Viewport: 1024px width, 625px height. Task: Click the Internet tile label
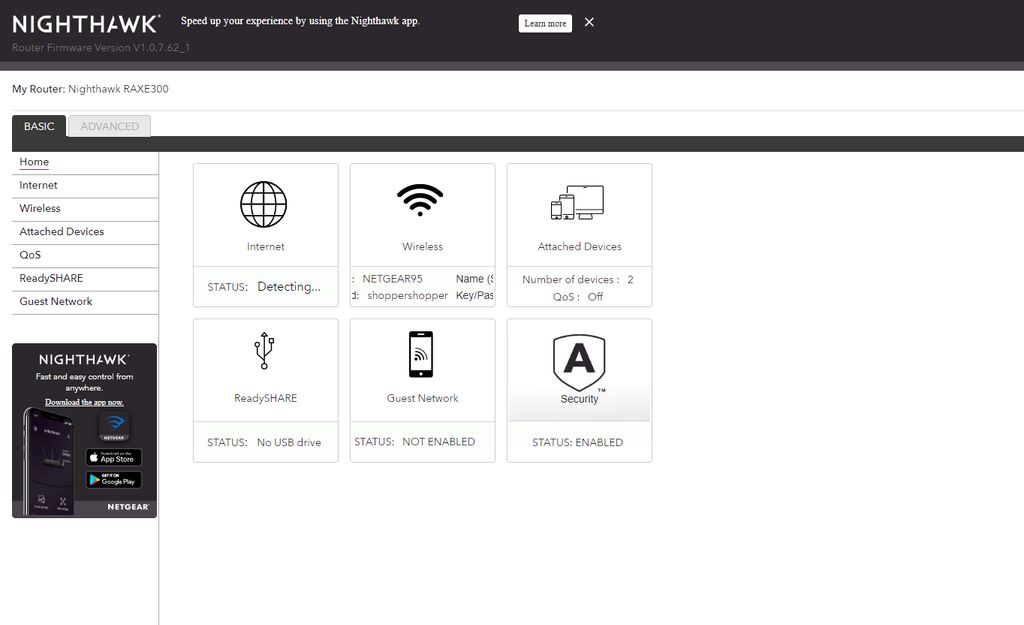coord(265,247)
